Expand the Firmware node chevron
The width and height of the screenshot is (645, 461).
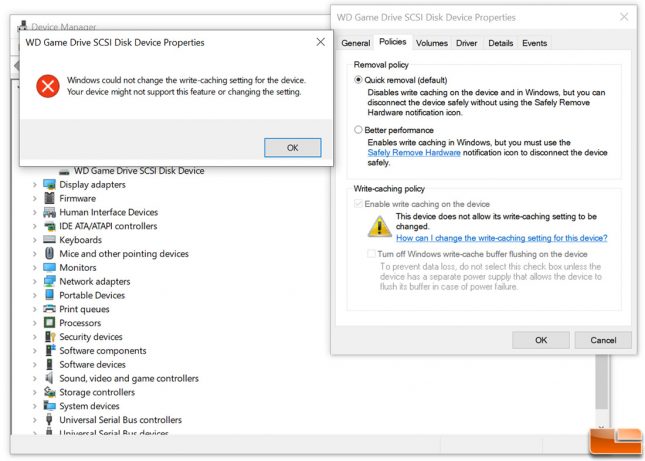coord(35,199)
